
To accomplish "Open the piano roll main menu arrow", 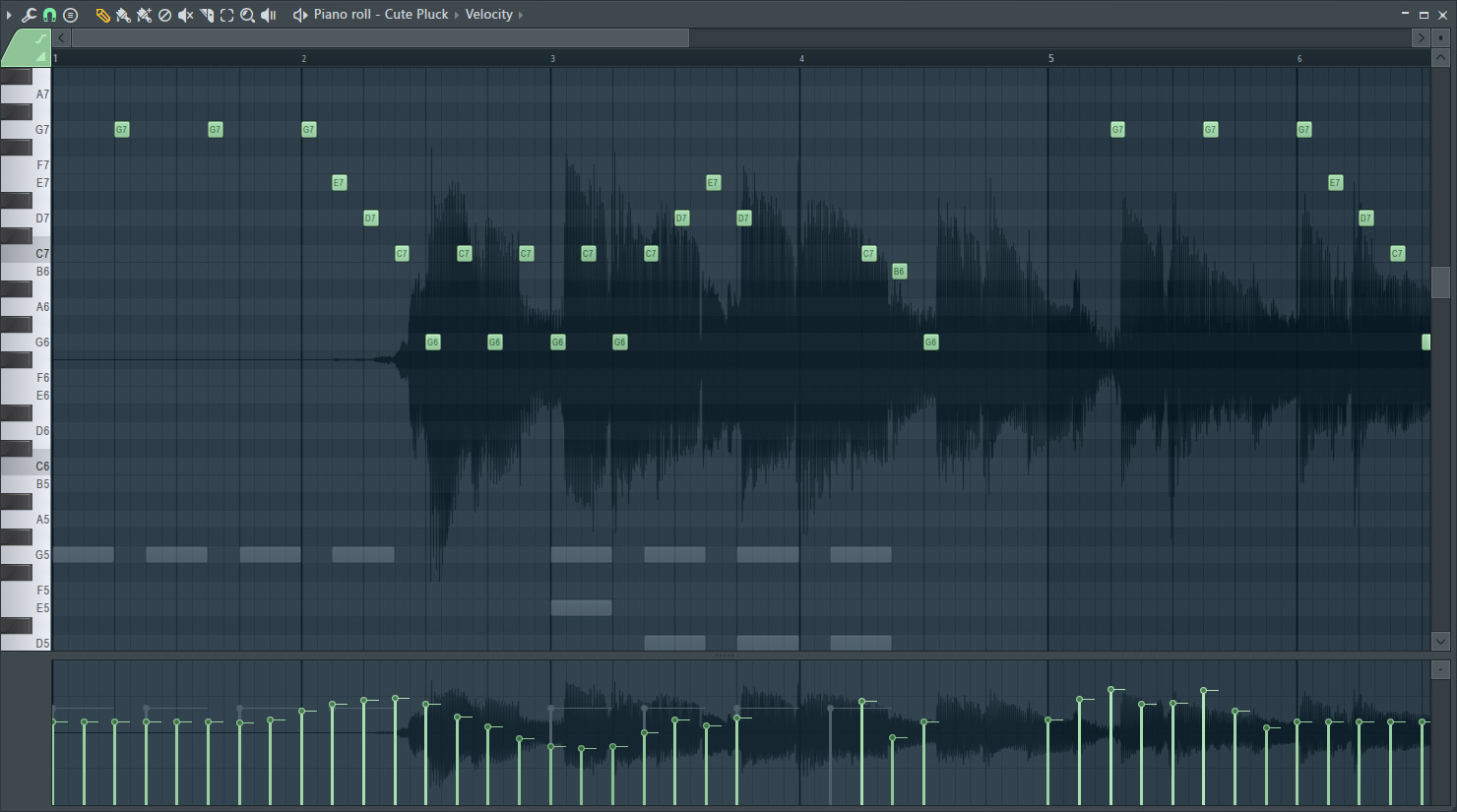I will pyautogui.click(x=9, y=15).
